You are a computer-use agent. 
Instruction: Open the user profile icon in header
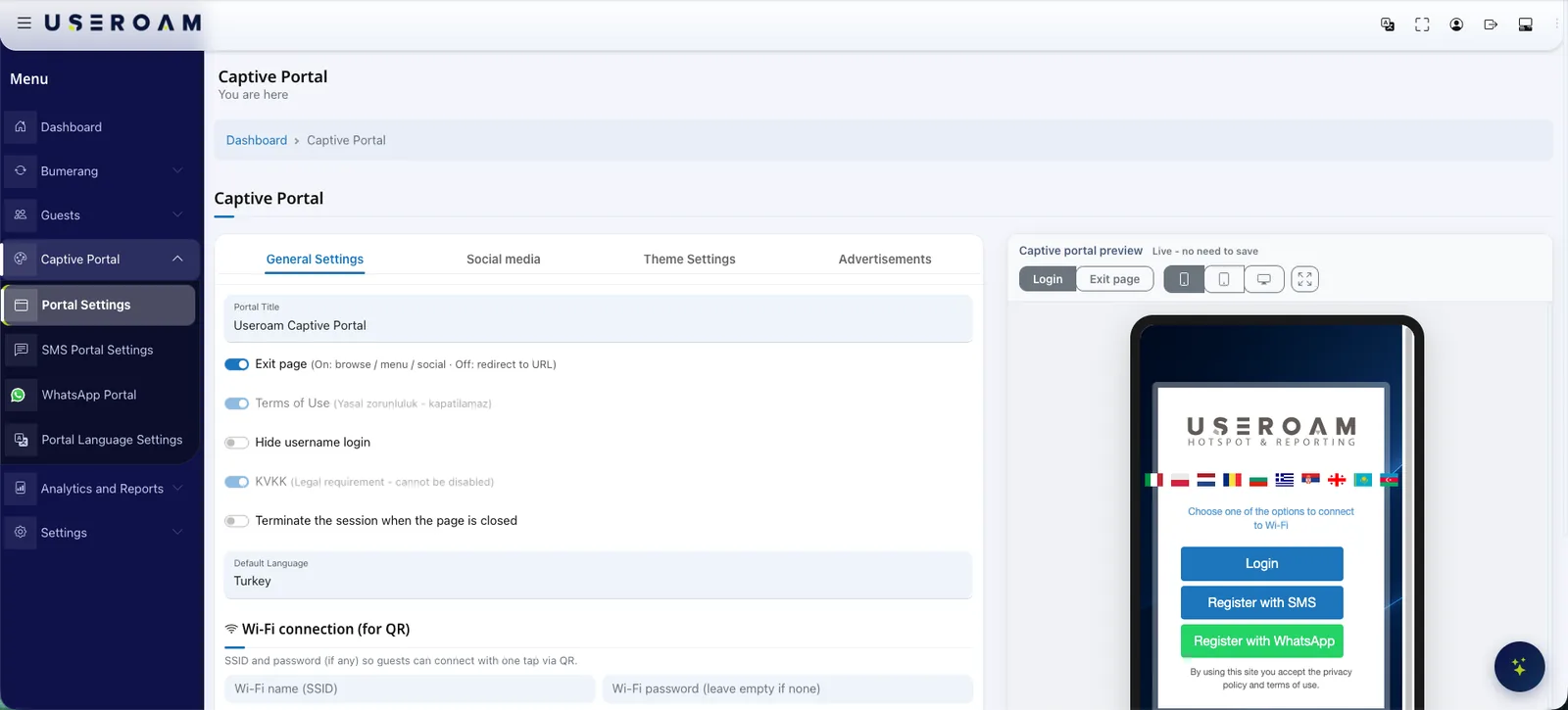point(1456,24)
